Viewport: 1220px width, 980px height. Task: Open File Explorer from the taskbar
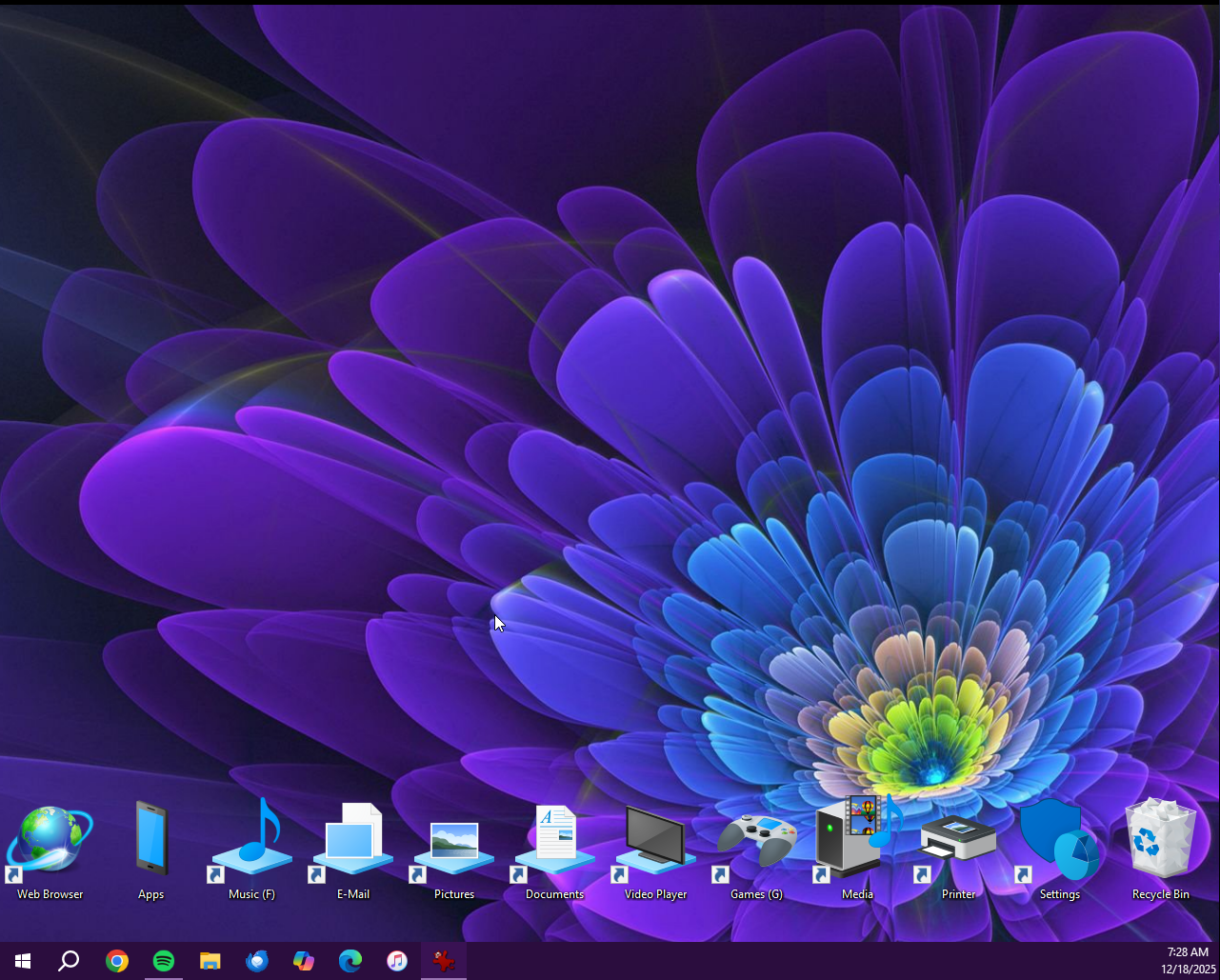(x=210, y=961)
